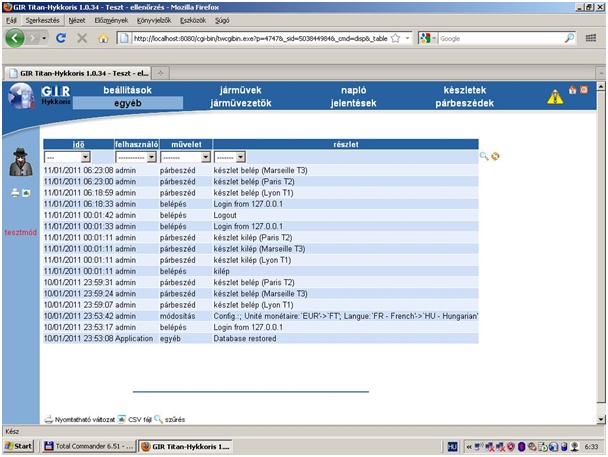The width and height of the screenshot is (608, 457).
Task: Open the jelentések navigation link
Action: point(353,103)
